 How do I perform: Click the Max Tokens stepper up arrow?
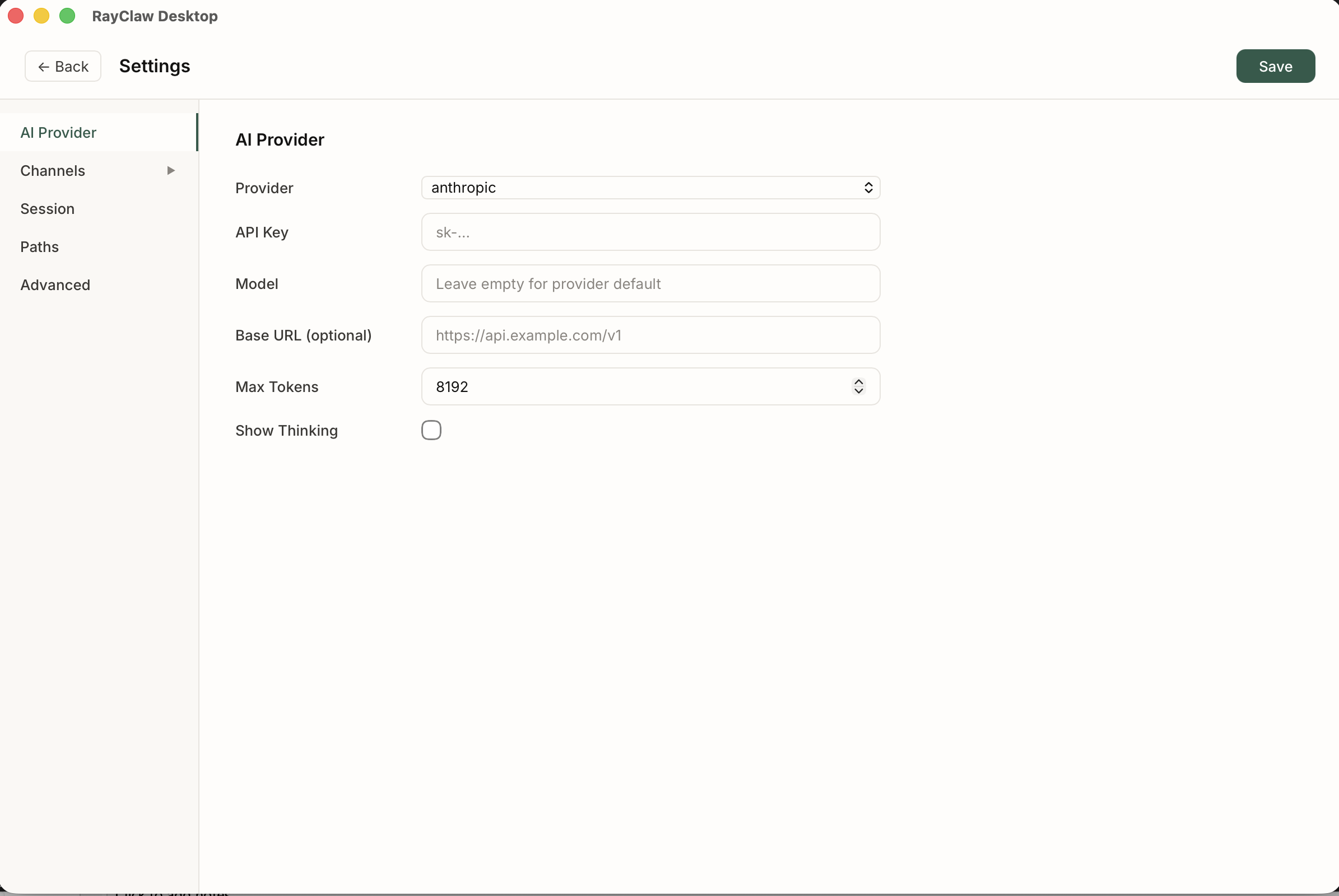click(x=858, y=382)
